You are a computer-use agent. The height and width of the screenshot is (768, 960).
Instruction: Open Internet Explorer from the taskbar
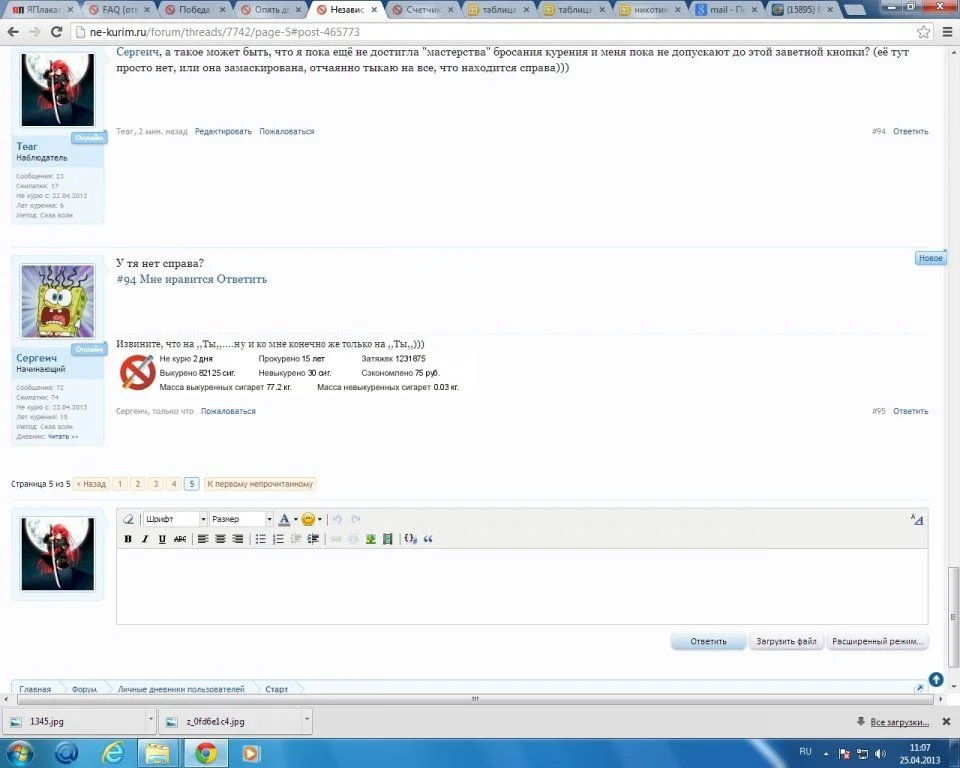(113, 753)
